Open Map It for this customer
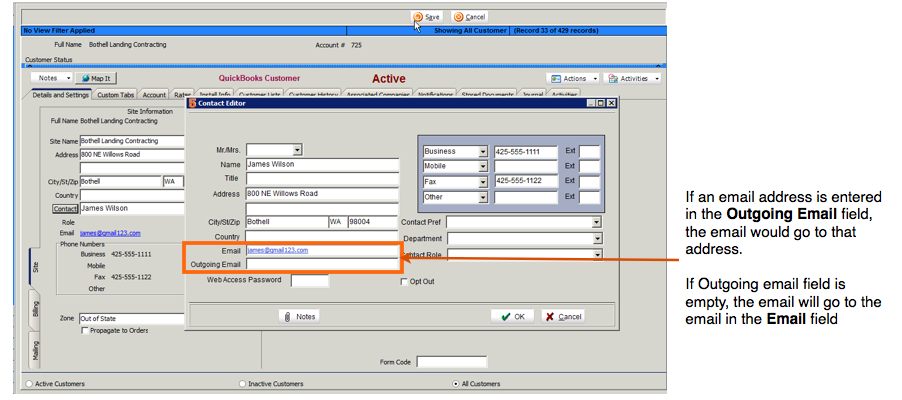902x400 pixels. click(x=97, y=78)
